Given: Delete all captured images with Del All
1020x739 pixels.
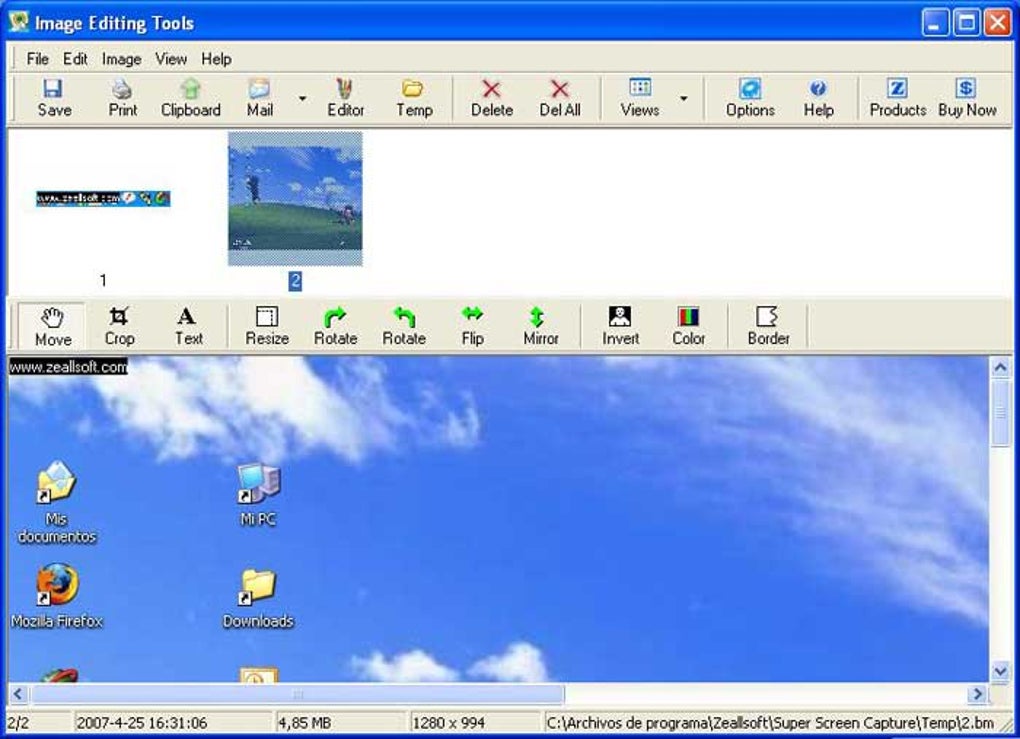Looking at the screenshot, I should 561,96.
